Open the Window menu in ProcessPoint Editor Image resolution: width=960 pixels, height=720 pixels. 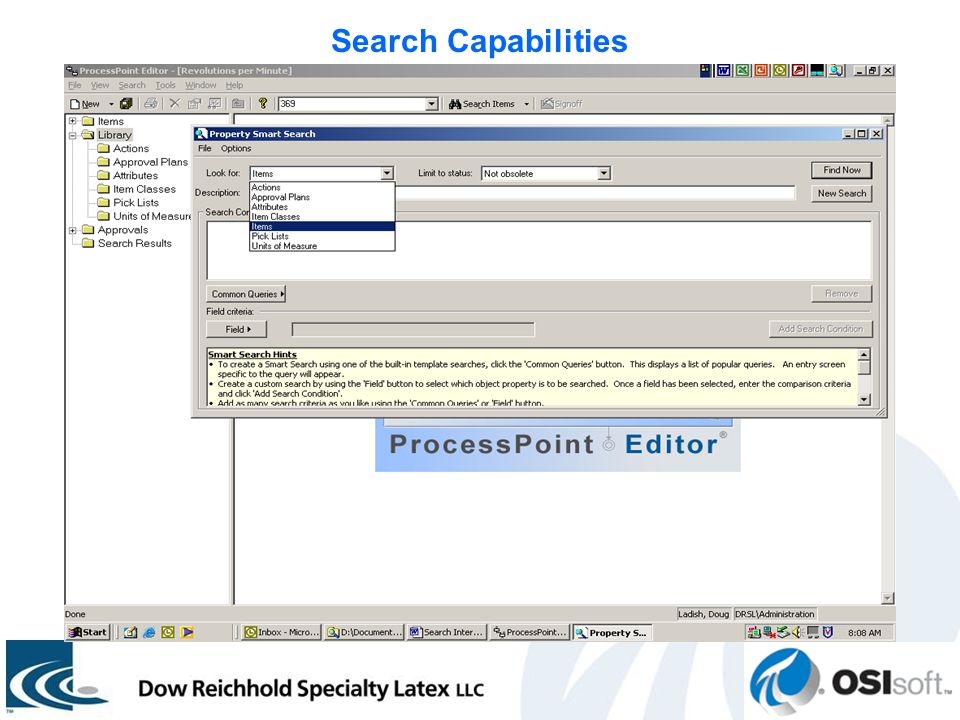200,85
